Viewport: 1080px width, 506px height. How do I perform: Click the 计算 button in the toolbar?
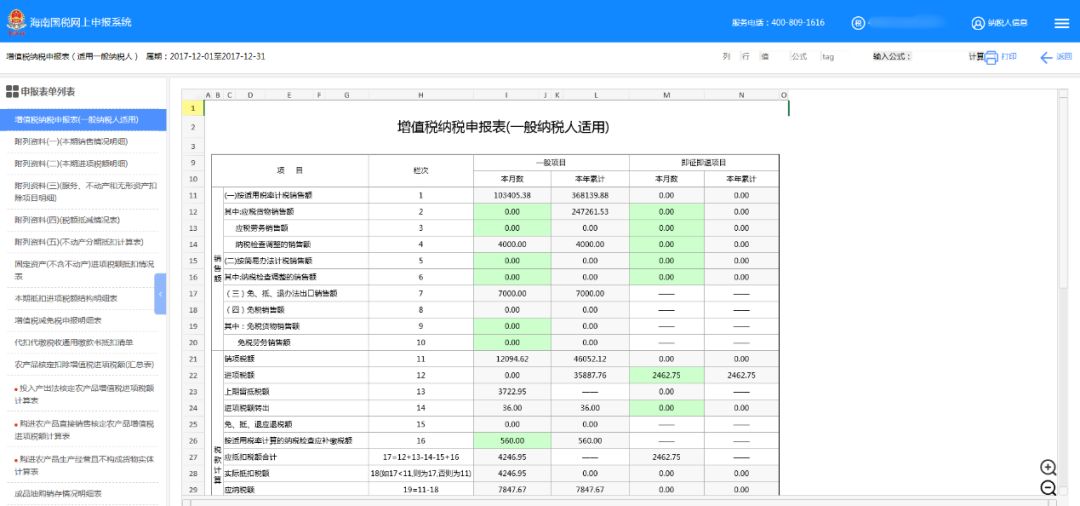[x=975, y=57]
